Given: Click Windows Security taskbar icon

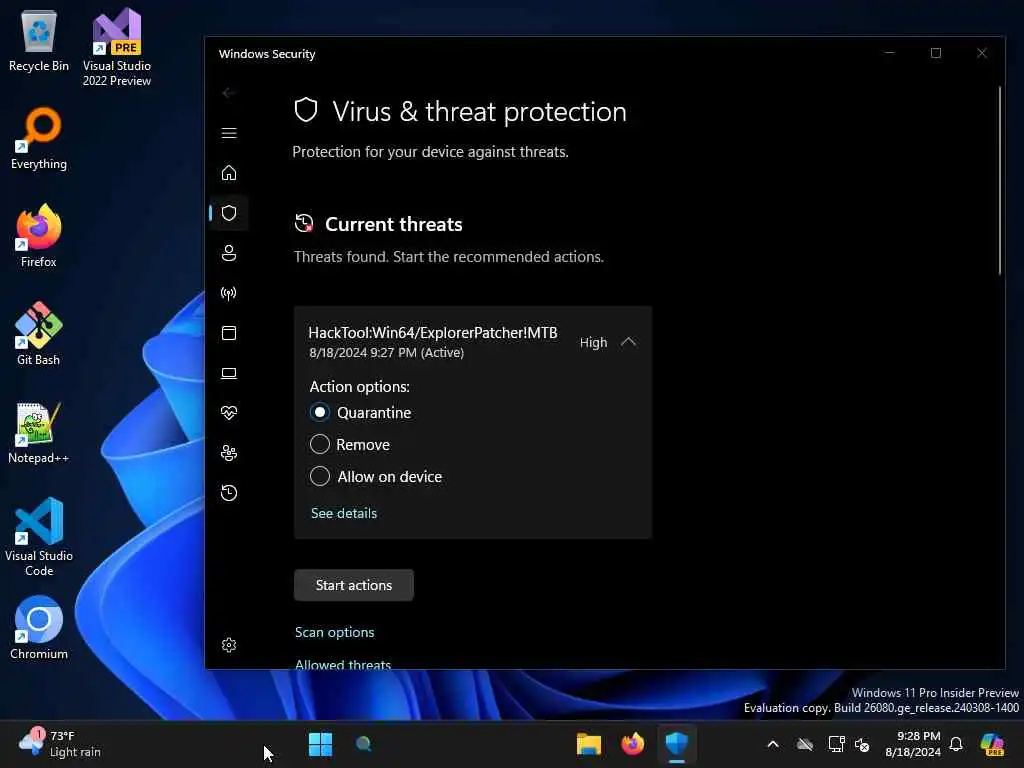Looking at the screenshot, I should [x=677, y=744].
